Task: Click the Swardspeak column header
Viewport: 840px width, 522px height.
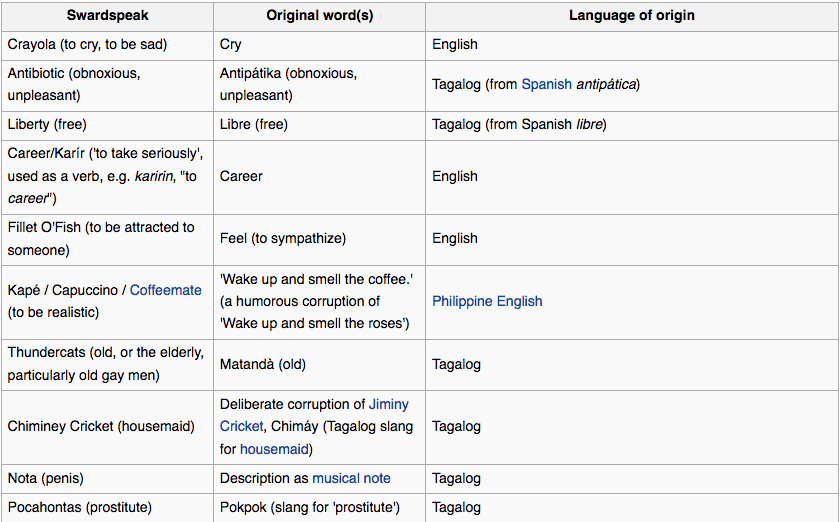Action: pos(107,16)
